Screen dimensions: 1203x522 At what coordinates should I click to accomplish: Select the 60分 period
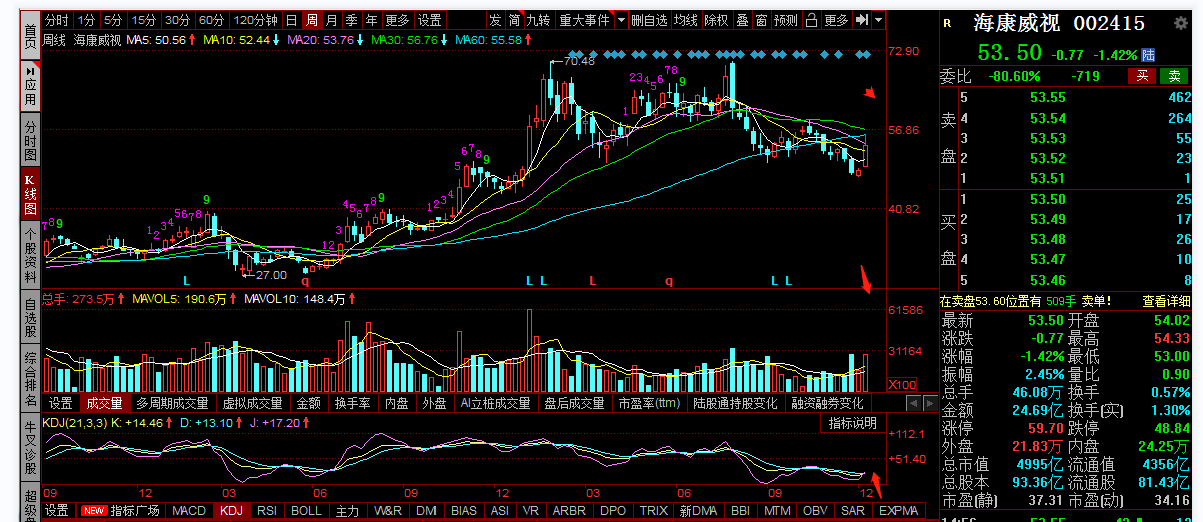pos(211,20)
